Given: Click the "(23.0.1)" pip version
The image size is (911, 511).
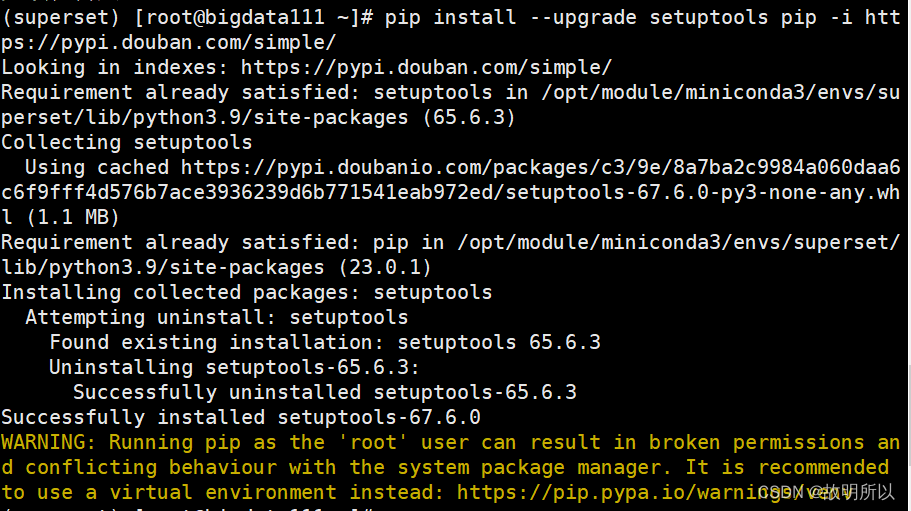Looking at the screenshot, I should [385, 267].
